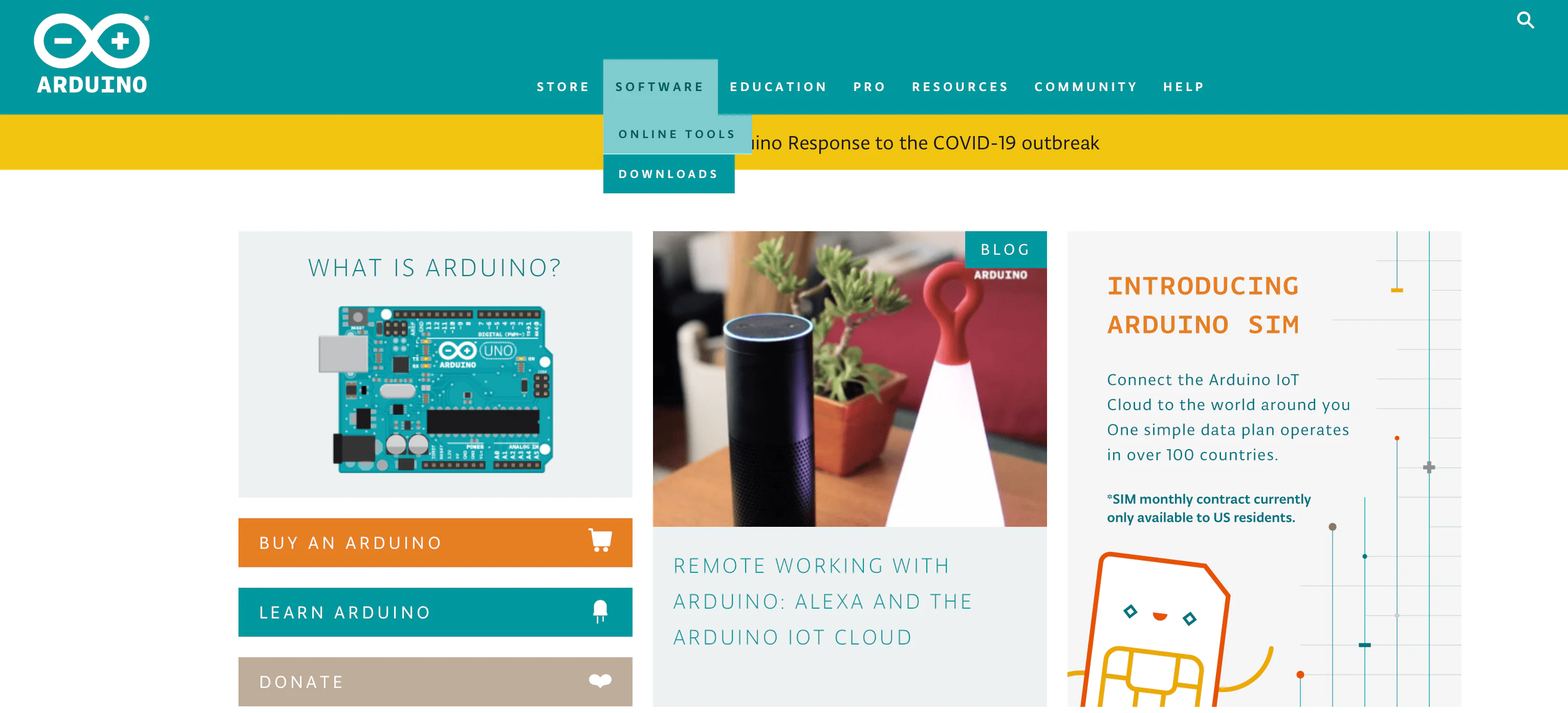
Task: Click the heart icon on Donate
Action: [600, 681]
